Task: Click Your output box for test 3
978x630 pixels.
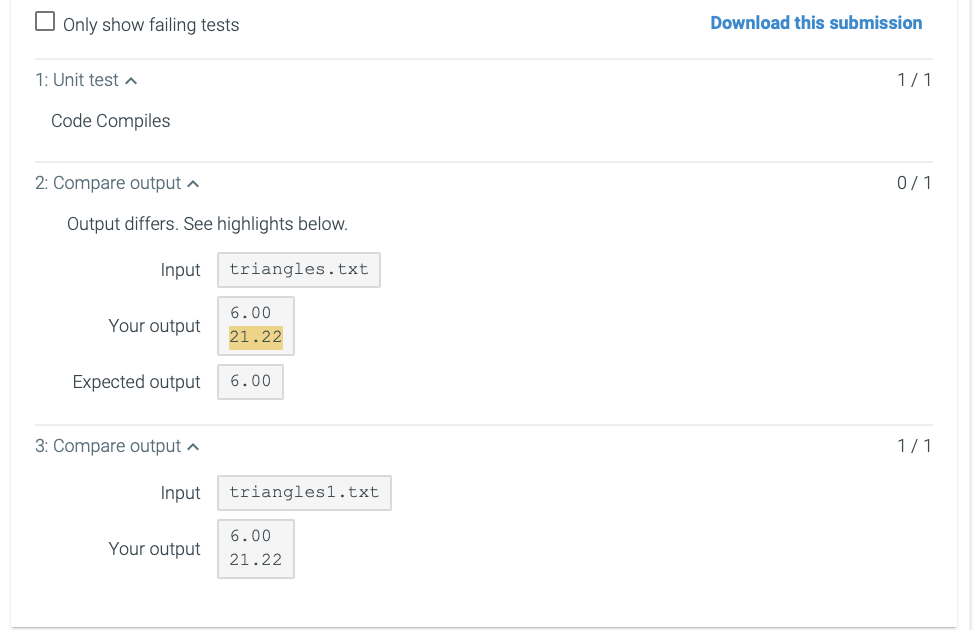Action: [255, 548]
